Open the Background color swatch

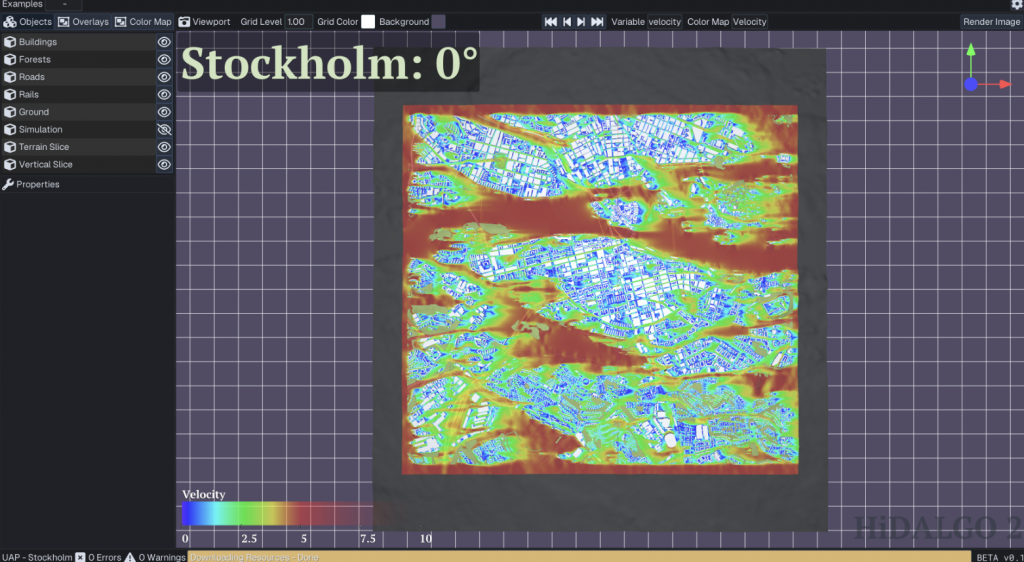click(438, 22)
